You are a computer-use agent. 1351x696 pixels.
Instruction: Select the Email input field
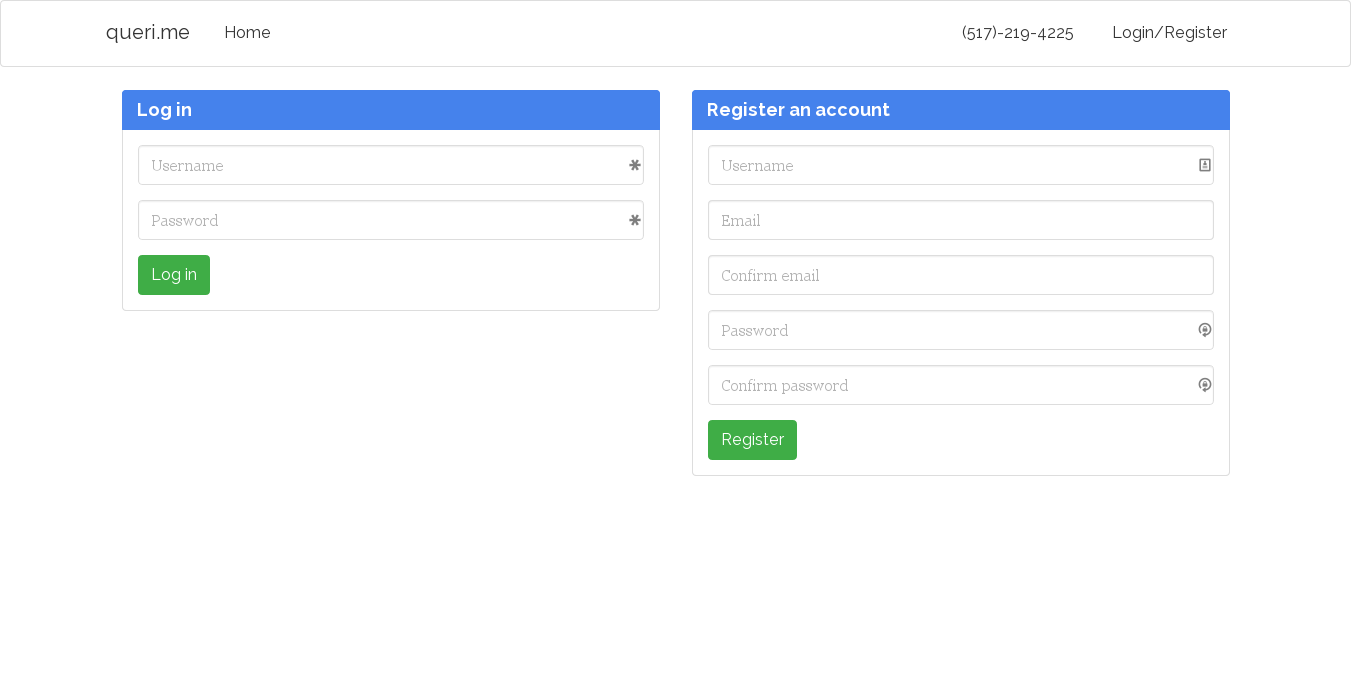[960, 220]
